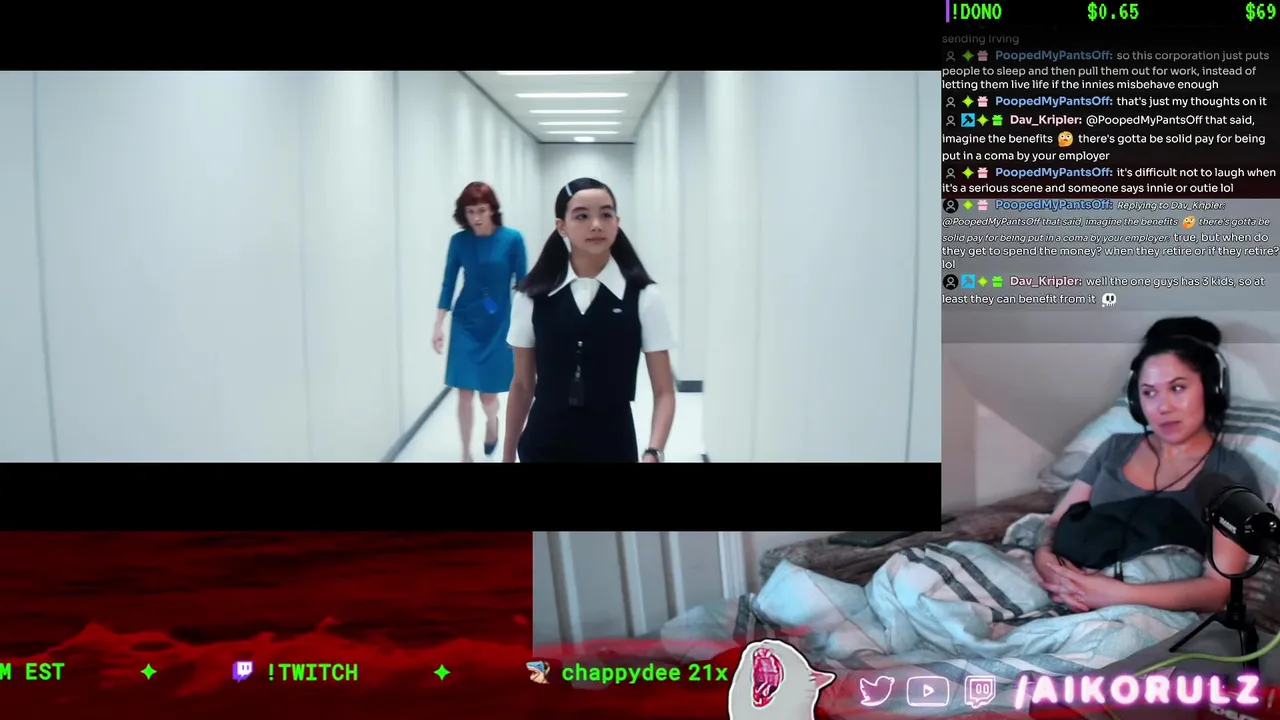Click the 'chappydee 21x' ticker text

tap(644, 673)
